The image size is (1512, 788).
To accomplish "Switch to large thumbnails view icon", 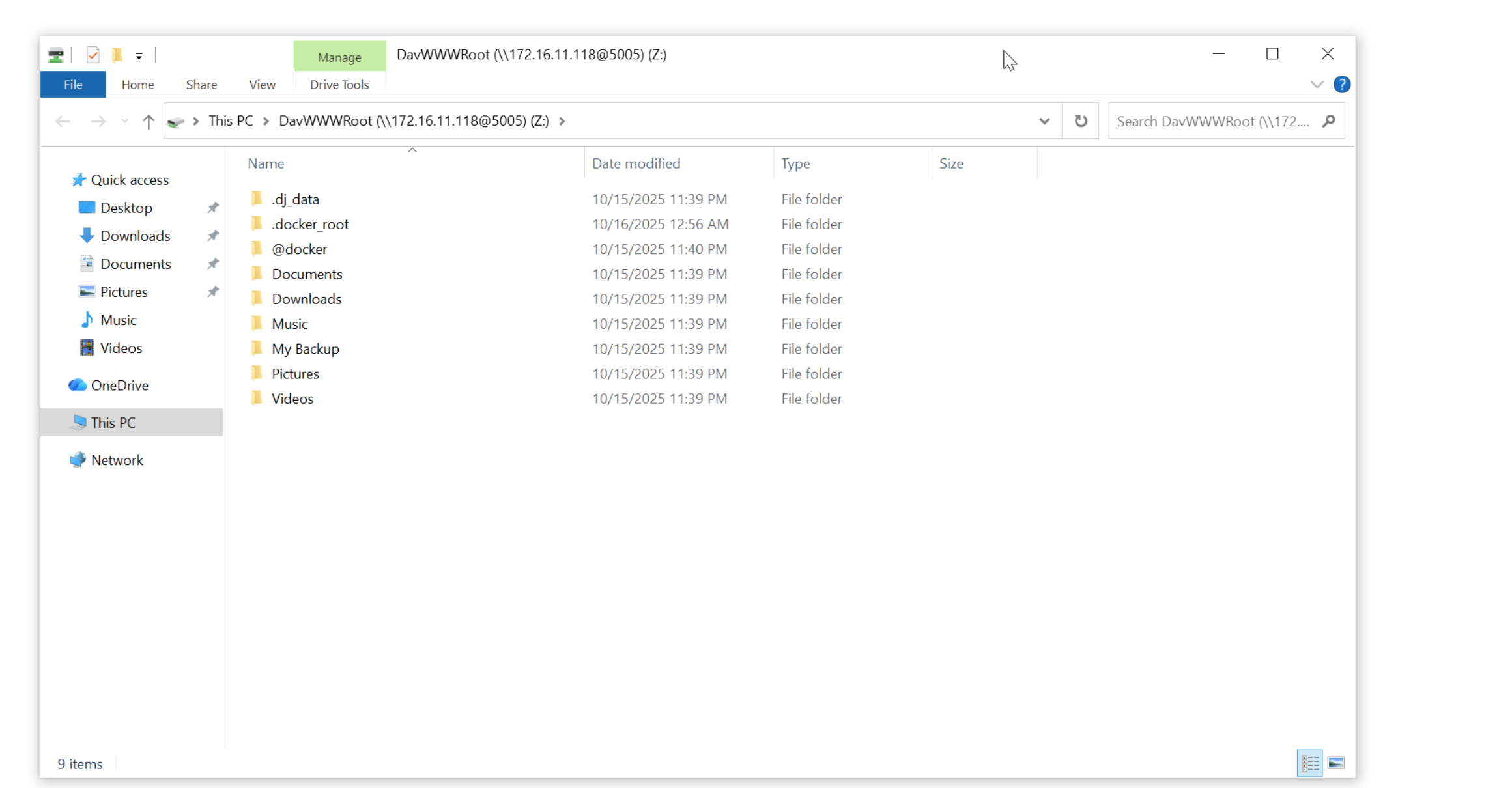I will click(x=1336, y=763).
